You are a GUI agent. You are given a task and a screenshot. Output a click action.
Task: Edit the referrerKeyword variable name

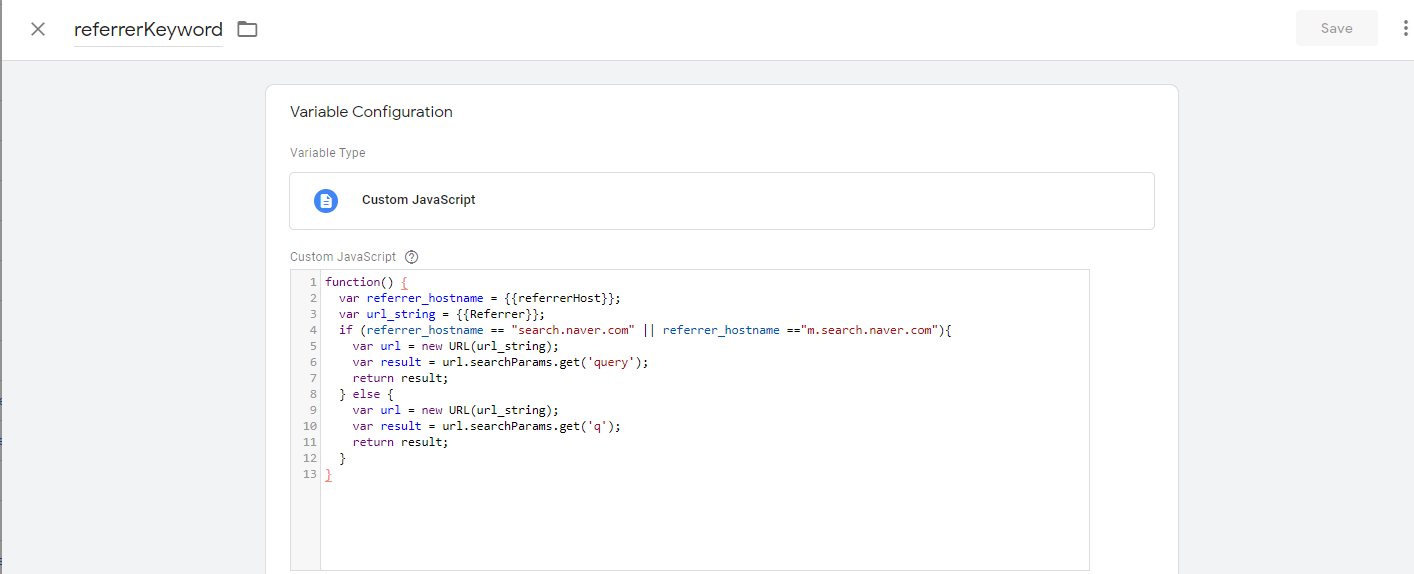[x=148, y=29]
